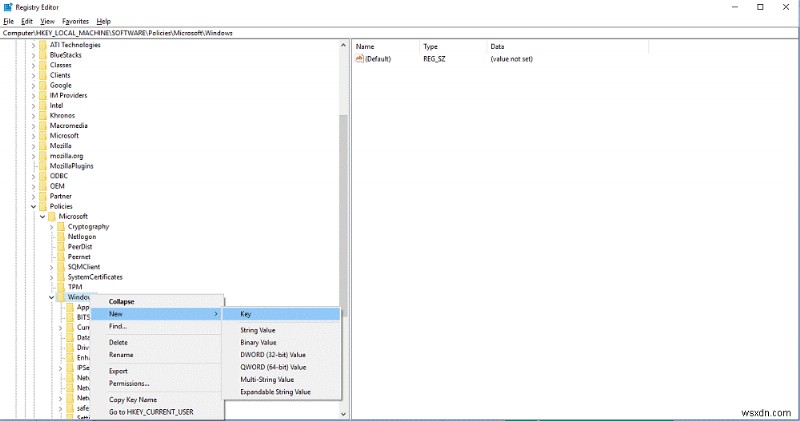Expand the Macromedia registry key

[33, 126]
